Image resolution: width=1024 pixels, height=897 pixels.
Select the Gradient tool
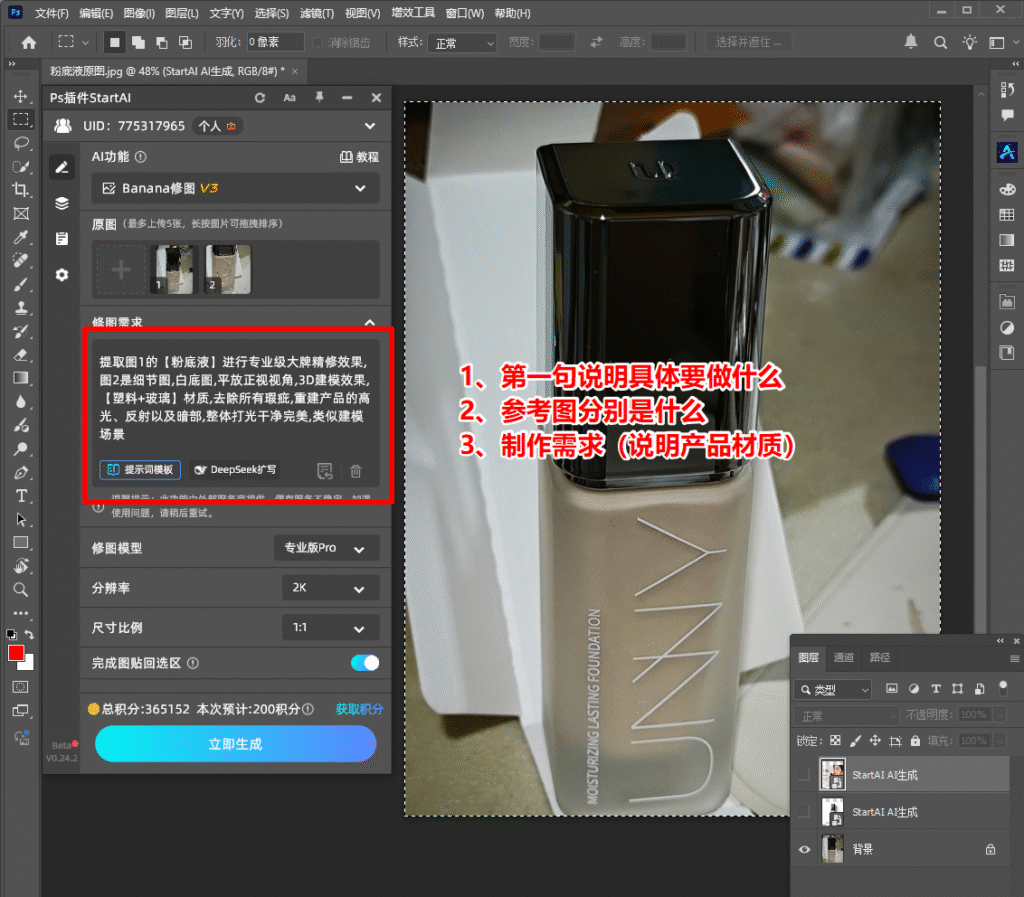click(20, 378)
